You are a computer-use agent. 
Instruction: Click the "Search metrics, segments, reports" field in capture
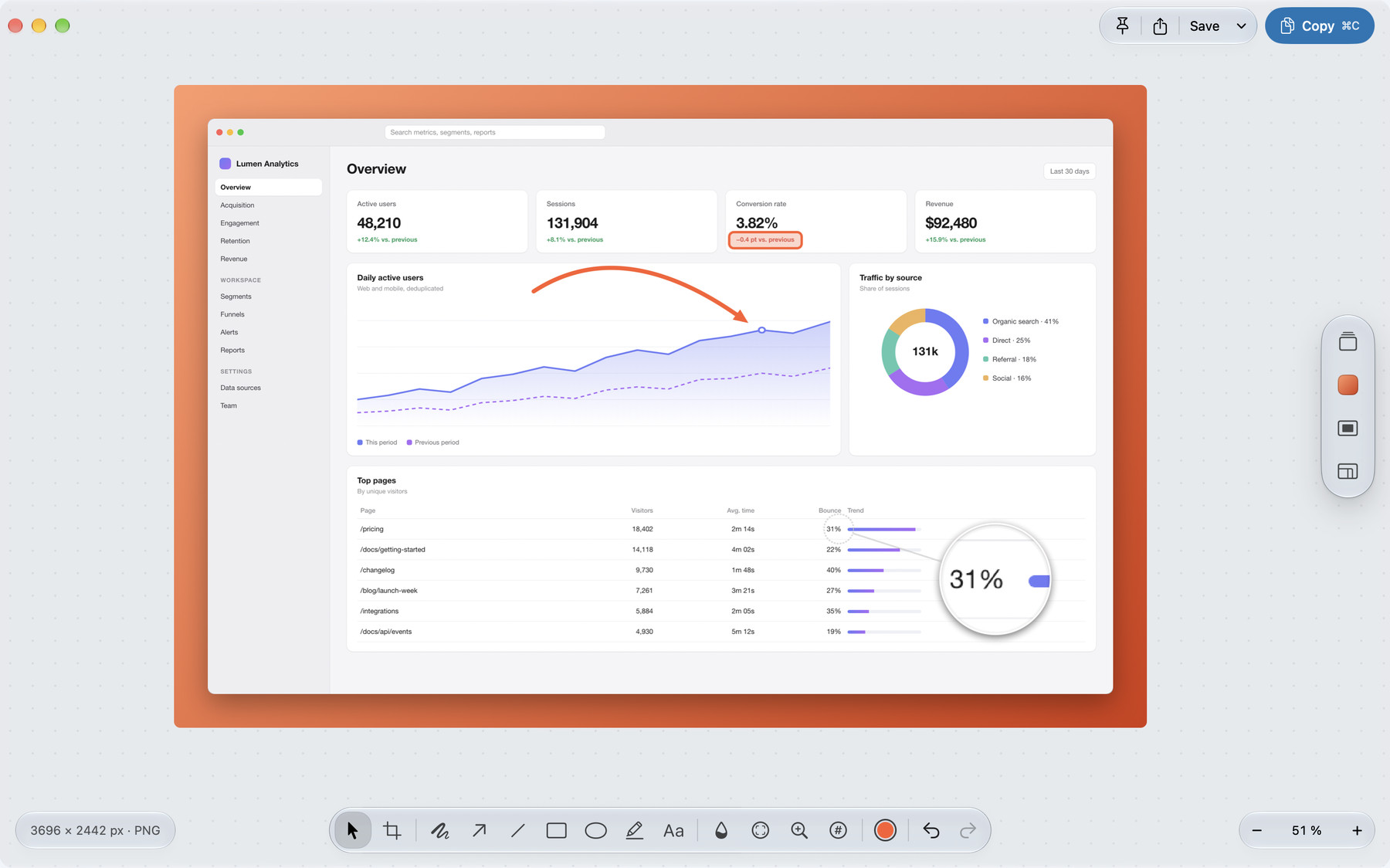[x=495, y=133]
